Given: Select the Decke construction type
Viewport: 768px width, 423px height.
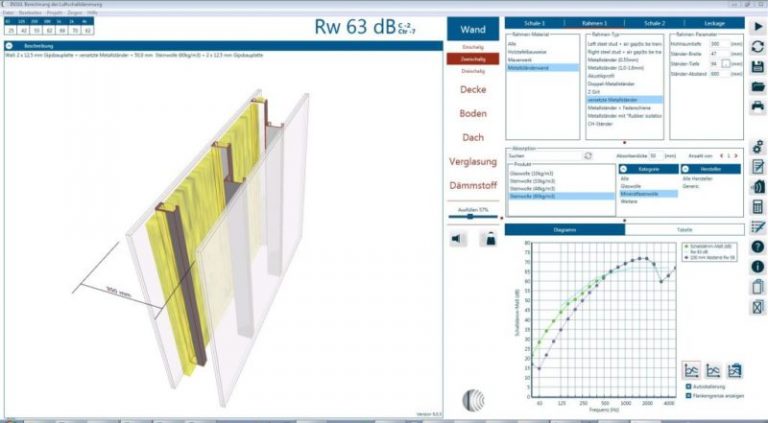Looking at the screenshot, I should (472, 90).
